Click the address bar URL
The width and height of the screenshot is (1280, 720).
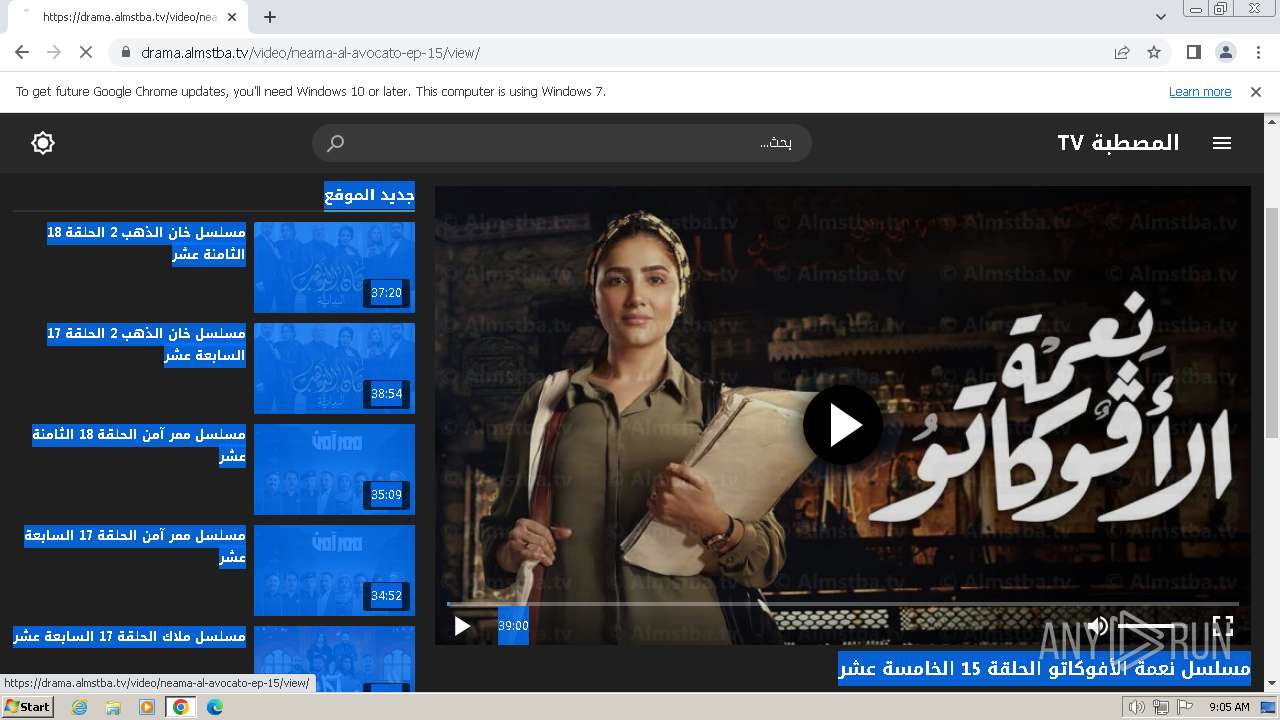pyautogui.click(x=310, y=52)
